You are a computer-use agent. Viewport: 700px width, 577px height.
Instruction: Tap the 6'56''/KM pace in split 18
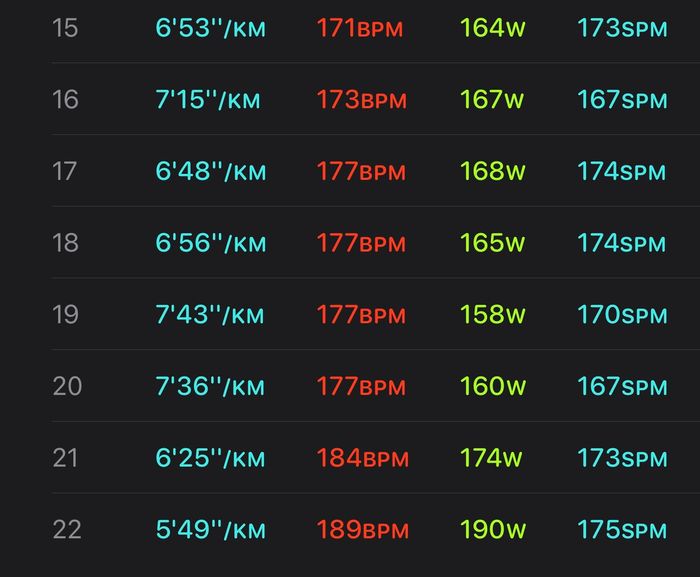[211, 243]
